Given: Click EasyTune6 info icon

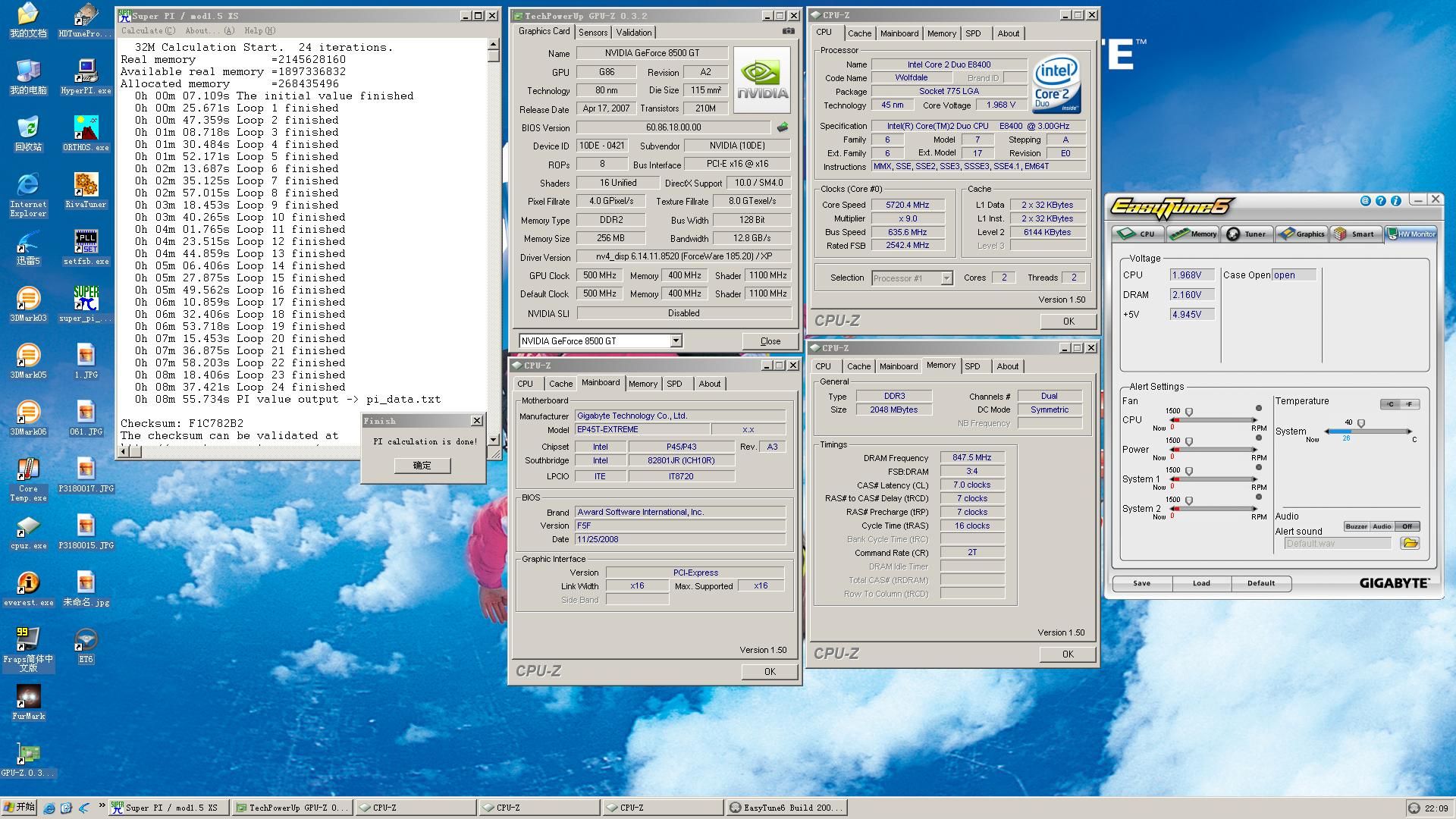Looking at the screenshot, I should (1395, 201).
